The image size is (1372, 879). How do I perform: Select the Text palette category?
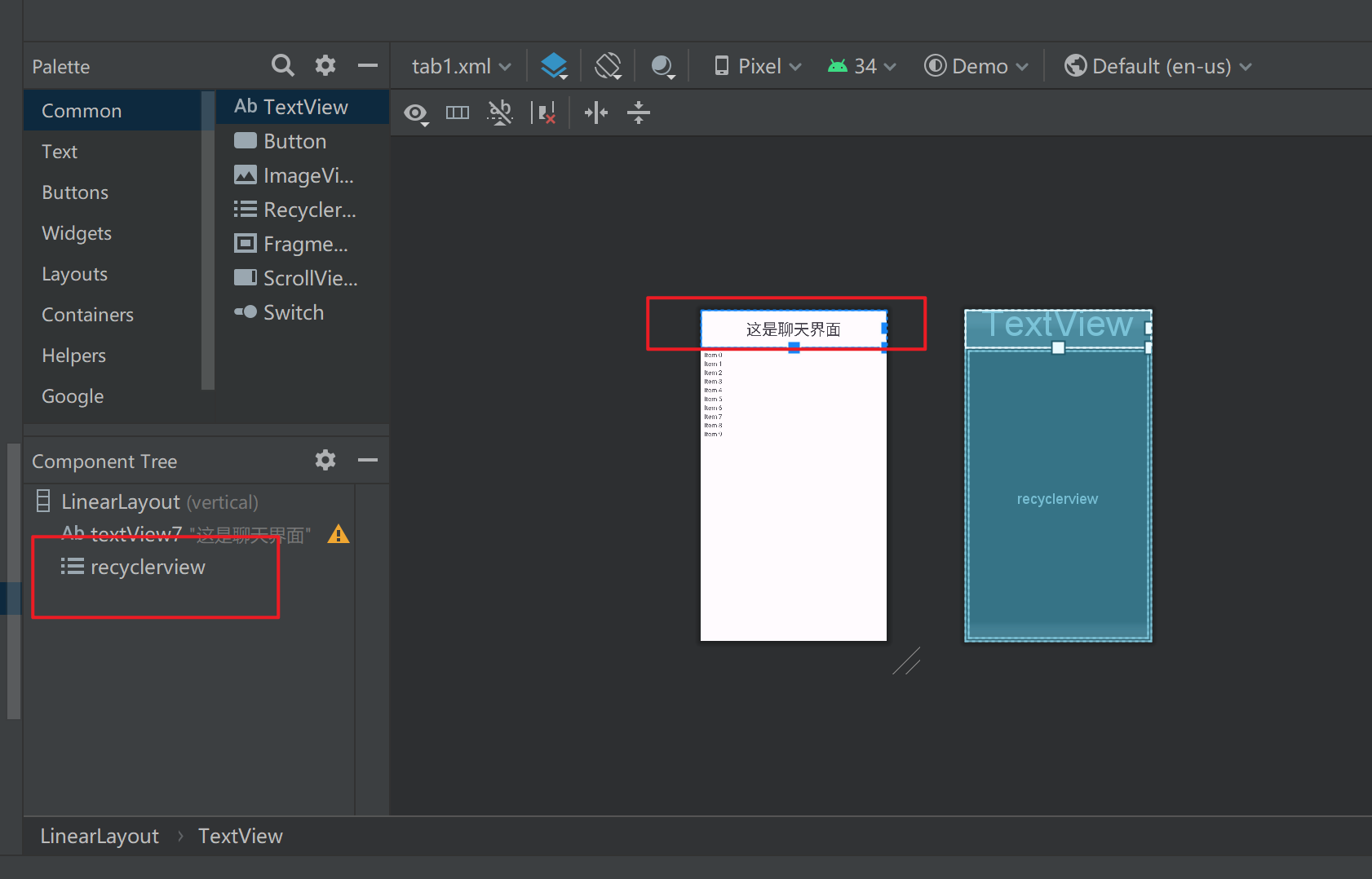tap(113, 152)
